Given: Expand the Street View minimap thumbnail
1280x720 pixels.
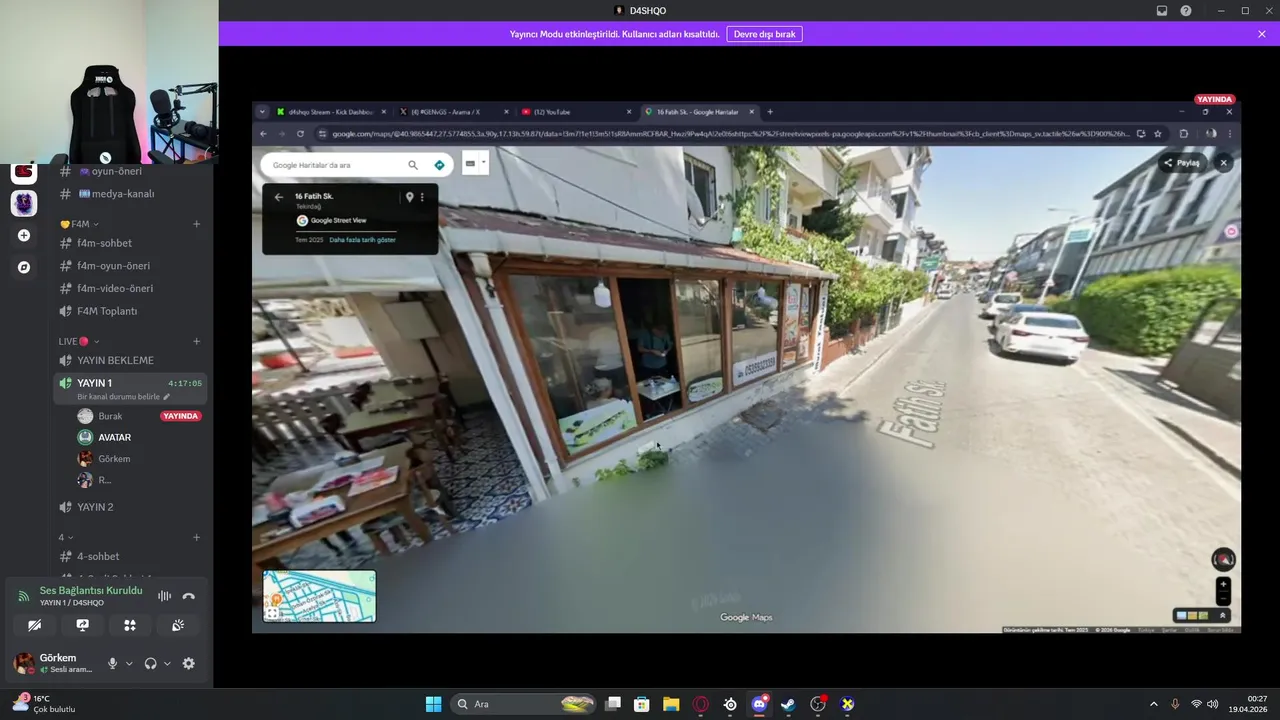Looking at the screenshot, I should [272, 613].
